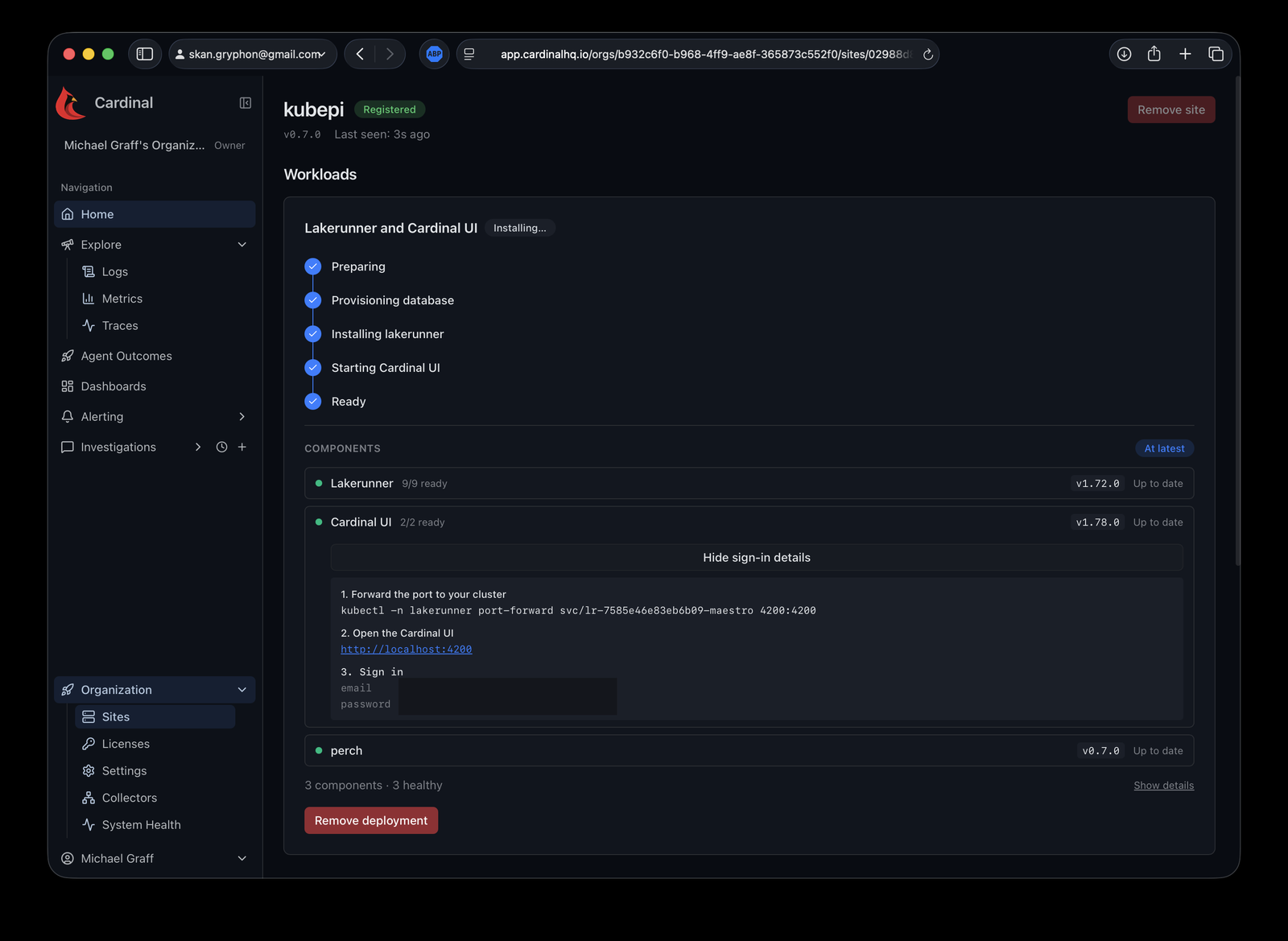Click the redacted sign-in credentials box

pos(508,696)
